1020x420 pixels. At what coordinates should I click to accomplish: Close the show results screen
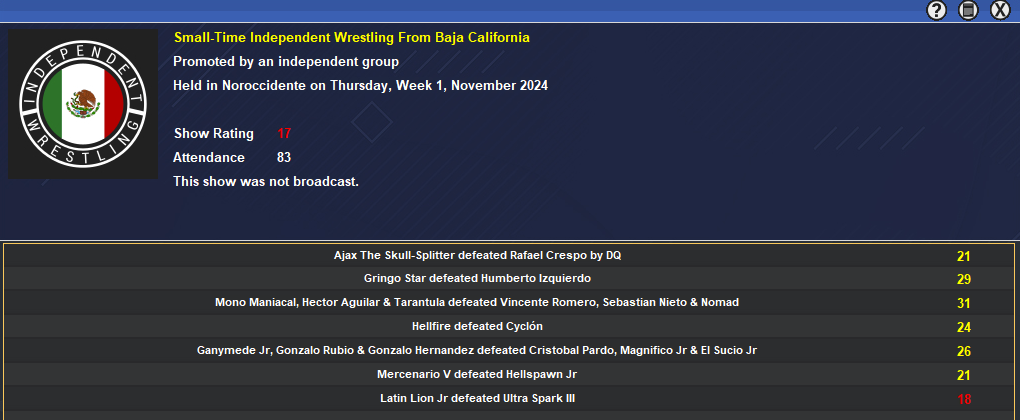coord(999,10)
